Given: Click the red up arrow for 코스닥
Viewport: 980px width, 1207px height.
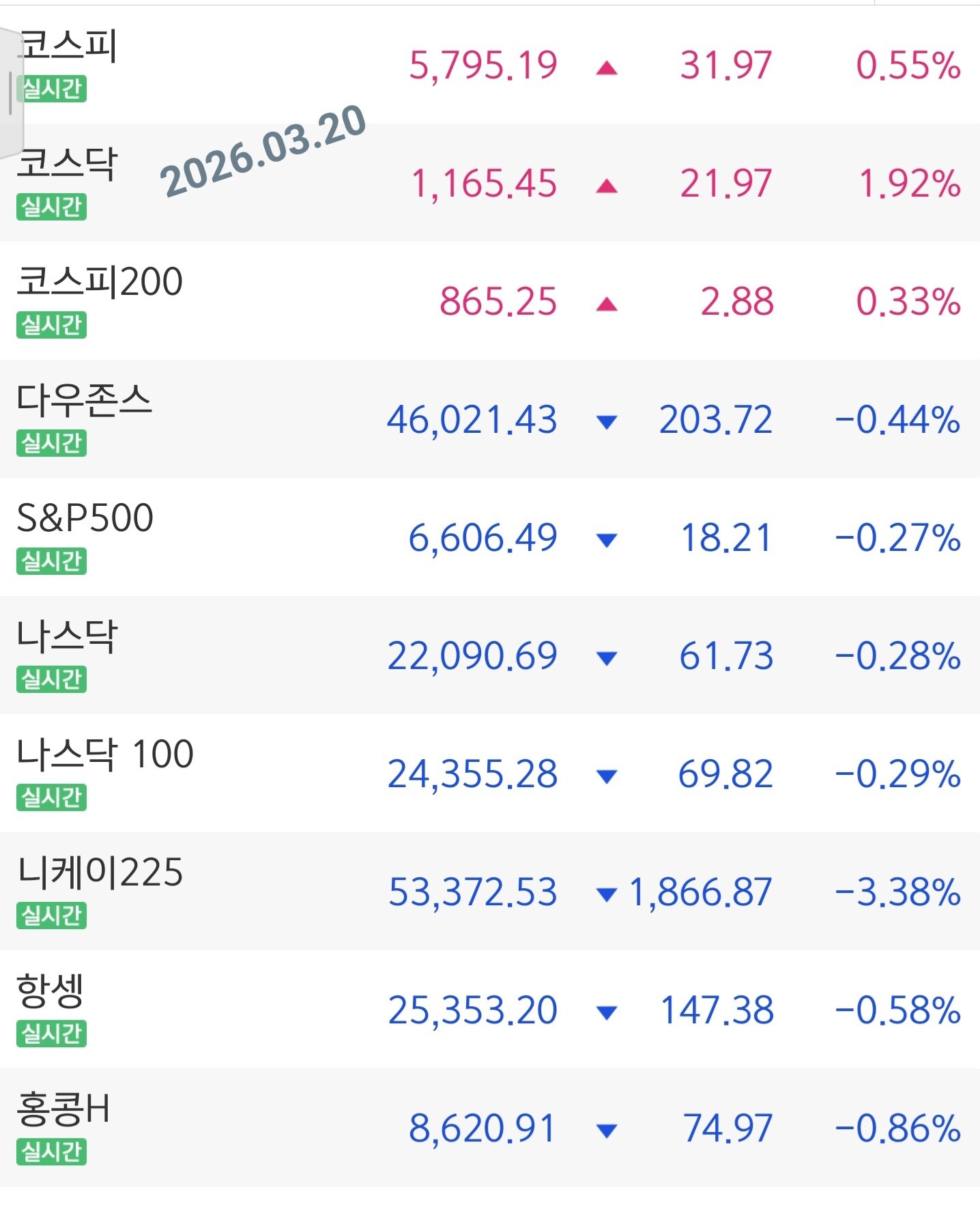Looking at the screenshot, I should click(606, 186).
